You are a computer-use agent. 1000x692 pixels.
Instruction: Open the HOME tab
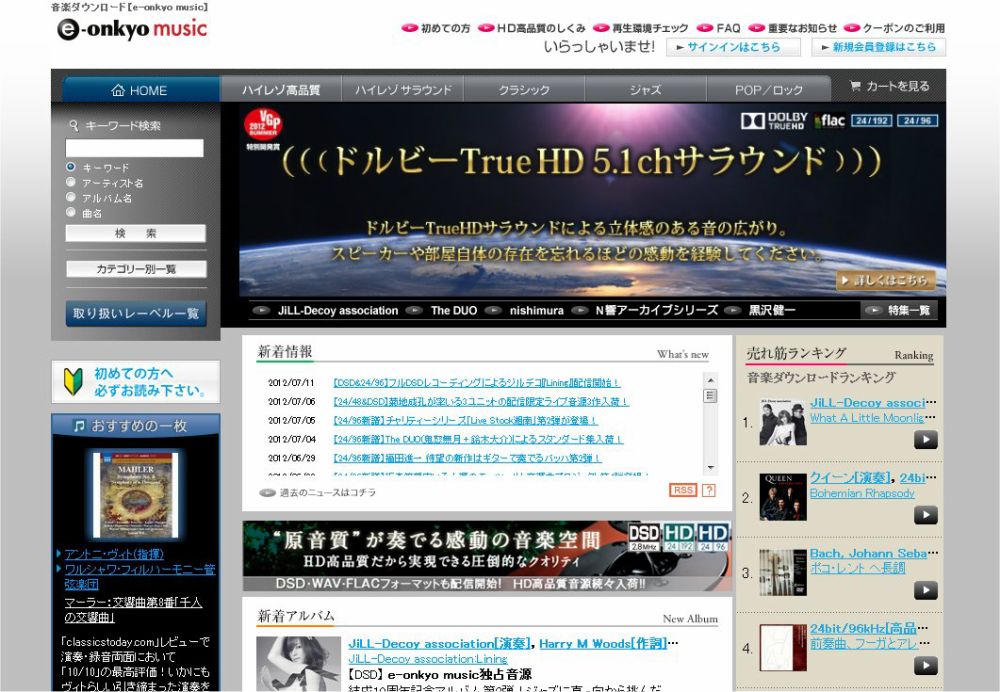tap(140, 90)
